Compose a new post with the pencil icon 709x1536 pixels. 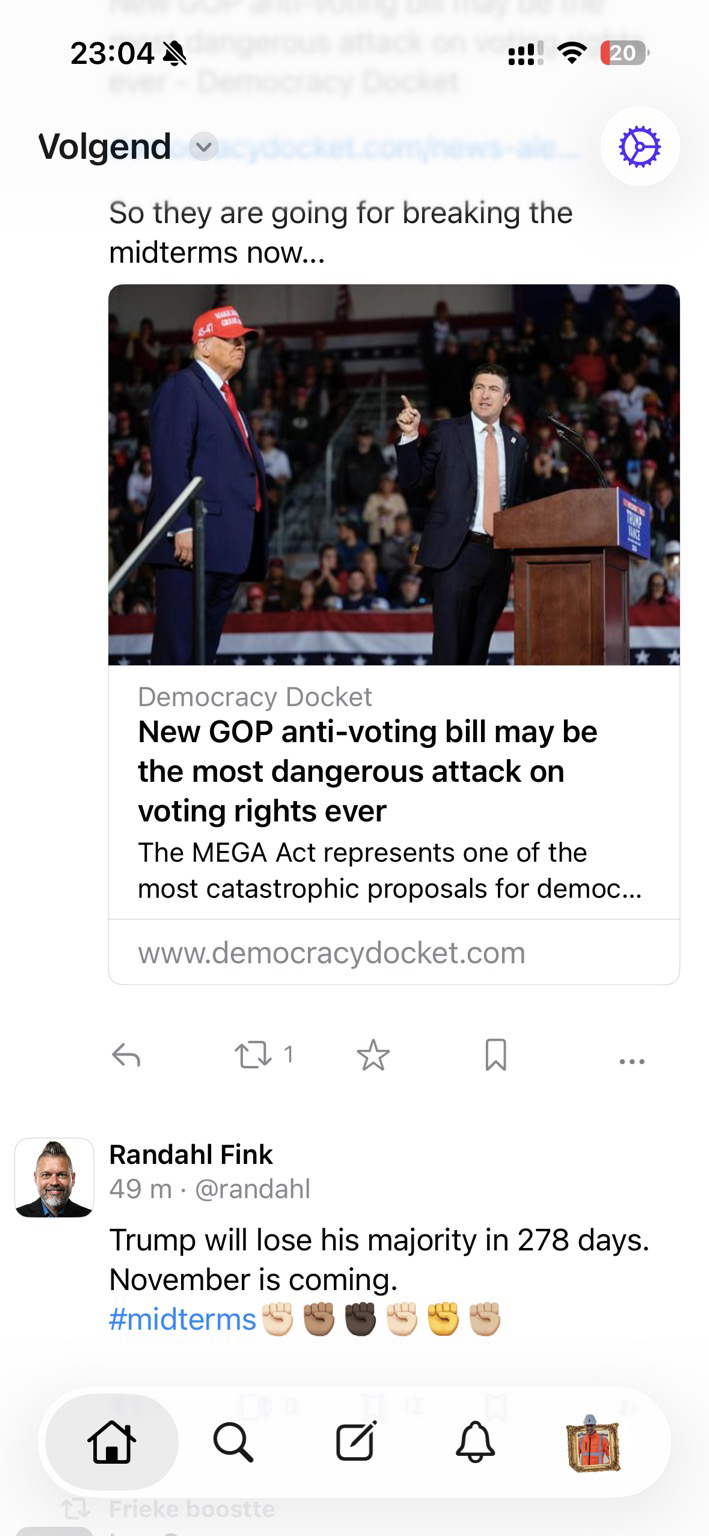click(355, 1443)
